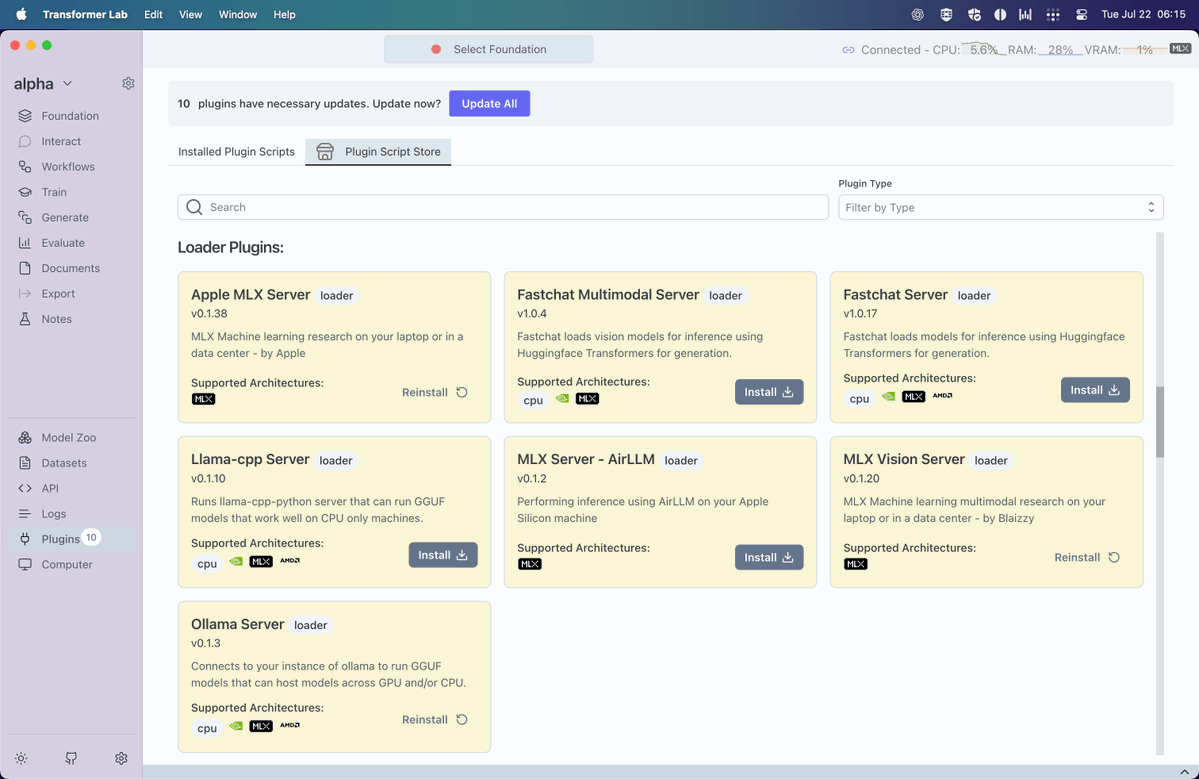Open the Select Foundation selector

489,49
